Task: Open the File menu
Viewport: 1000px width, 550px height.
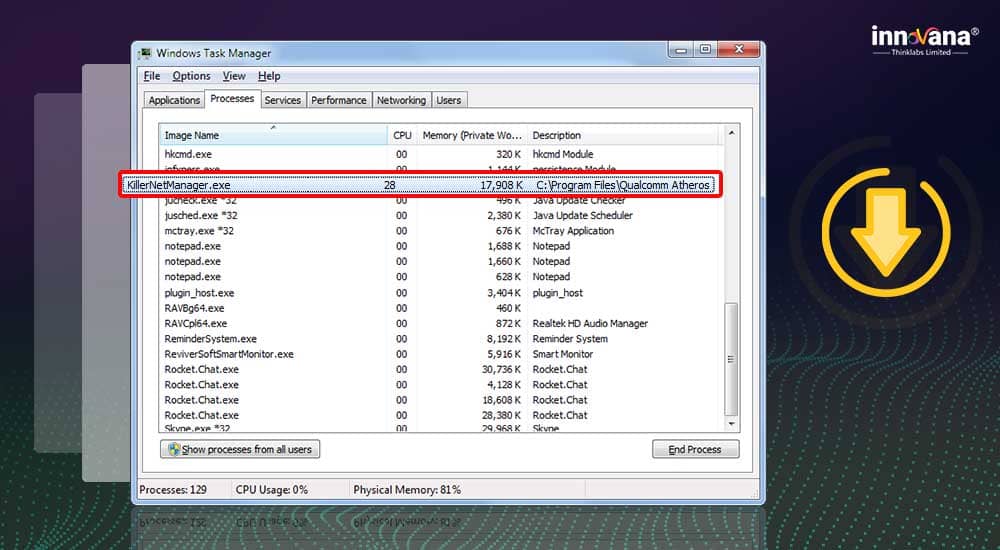Action: pos(152,76)
